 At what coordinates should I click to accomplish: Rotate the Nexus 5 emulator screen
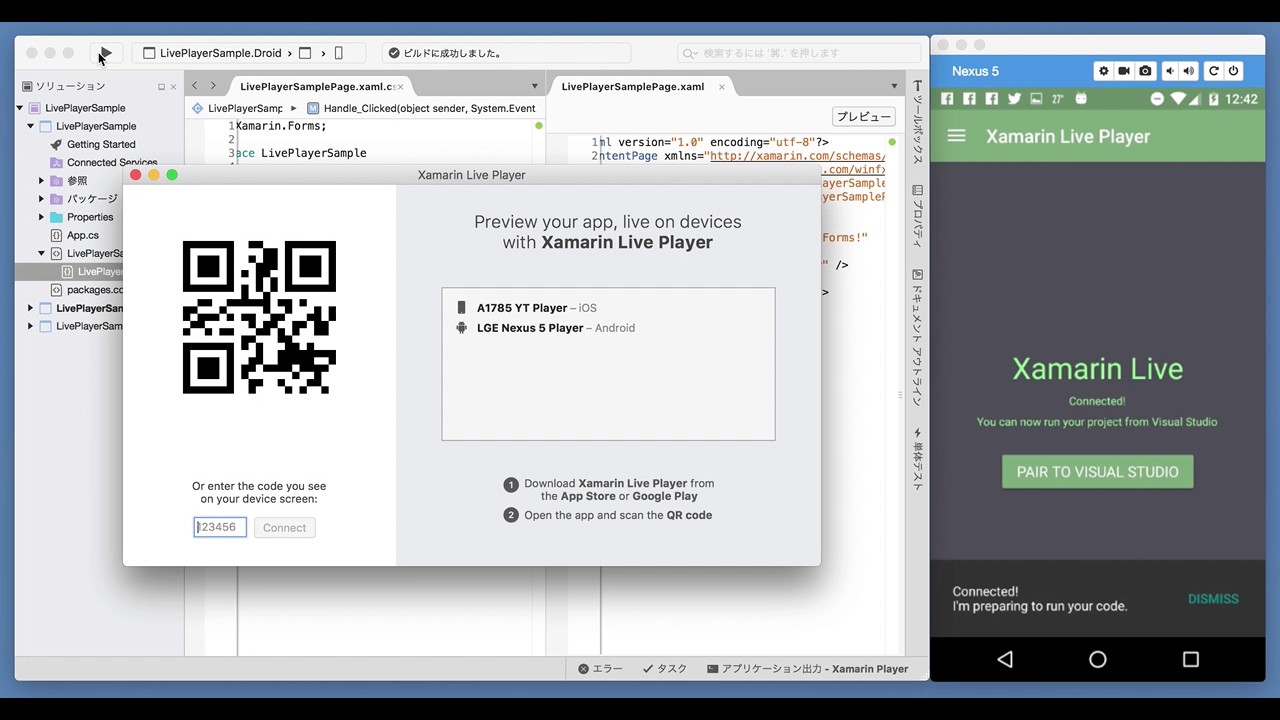coord(1214,71)
